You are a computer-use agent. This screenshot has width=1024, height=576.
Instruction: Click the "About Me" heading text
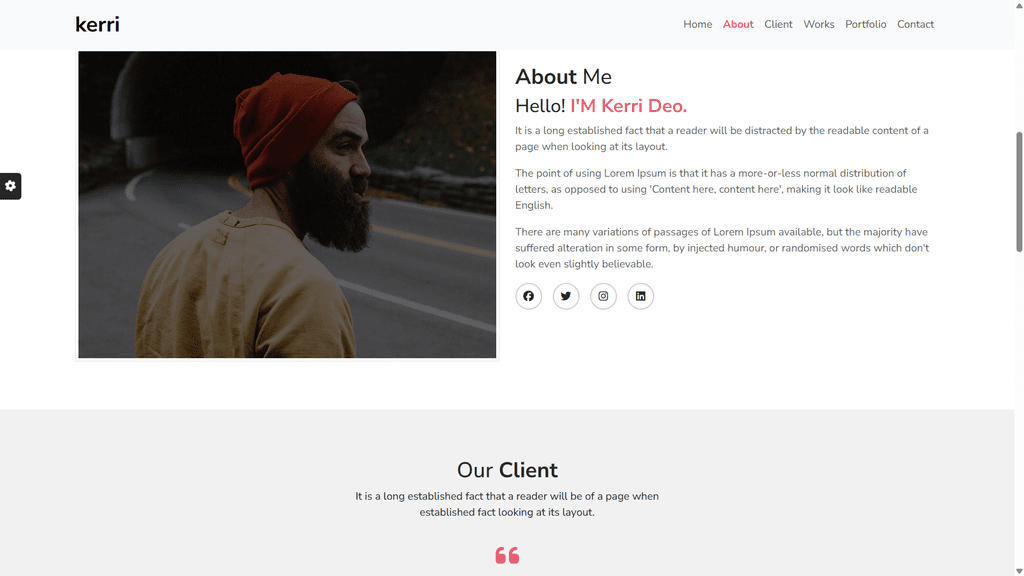tap(563, 77)
